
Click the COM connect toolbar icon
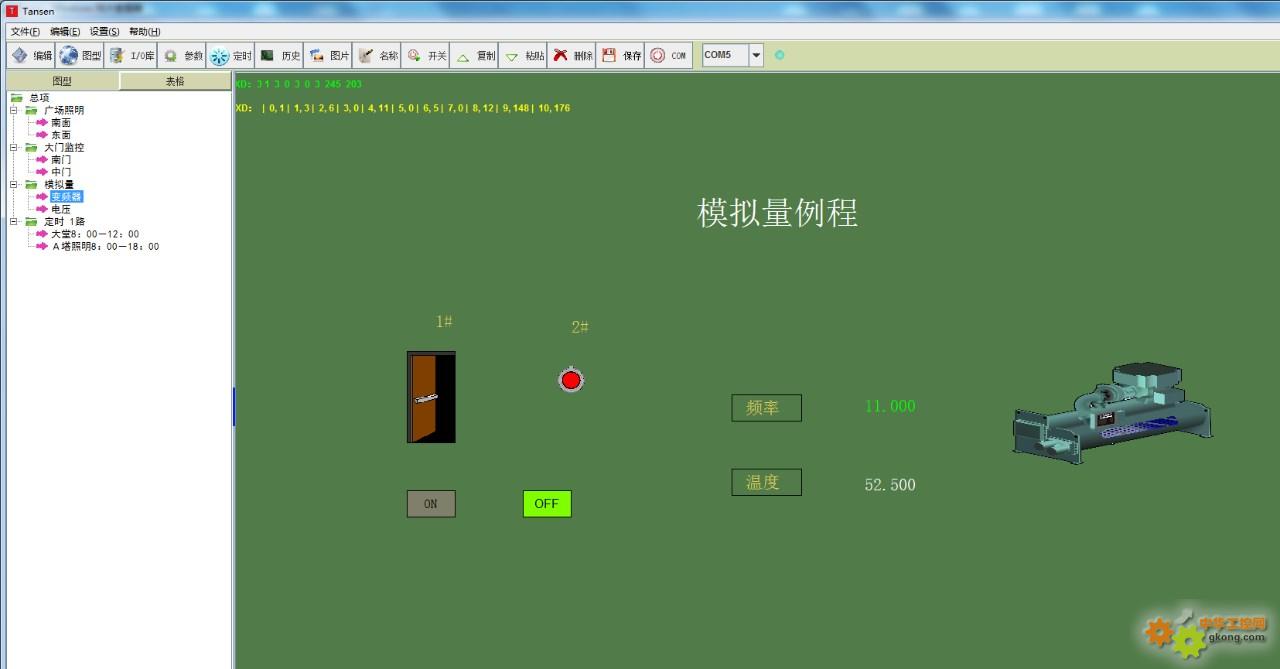point(657,56)
